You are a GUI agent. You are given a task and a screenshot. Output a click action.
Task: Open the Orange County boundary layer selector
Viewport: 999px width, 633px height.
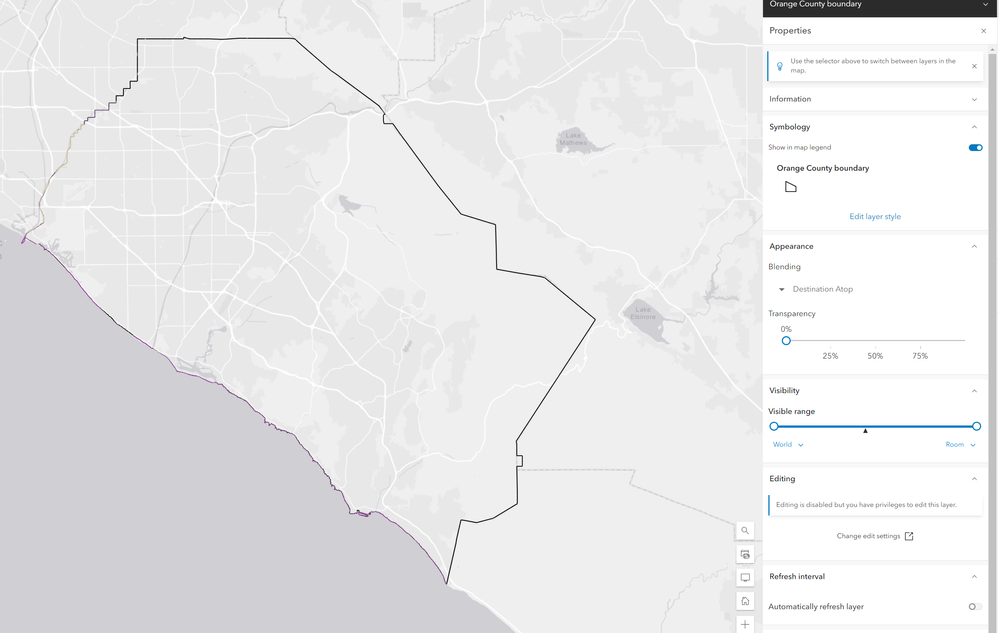pyautogui.click(x=879, y=5)
